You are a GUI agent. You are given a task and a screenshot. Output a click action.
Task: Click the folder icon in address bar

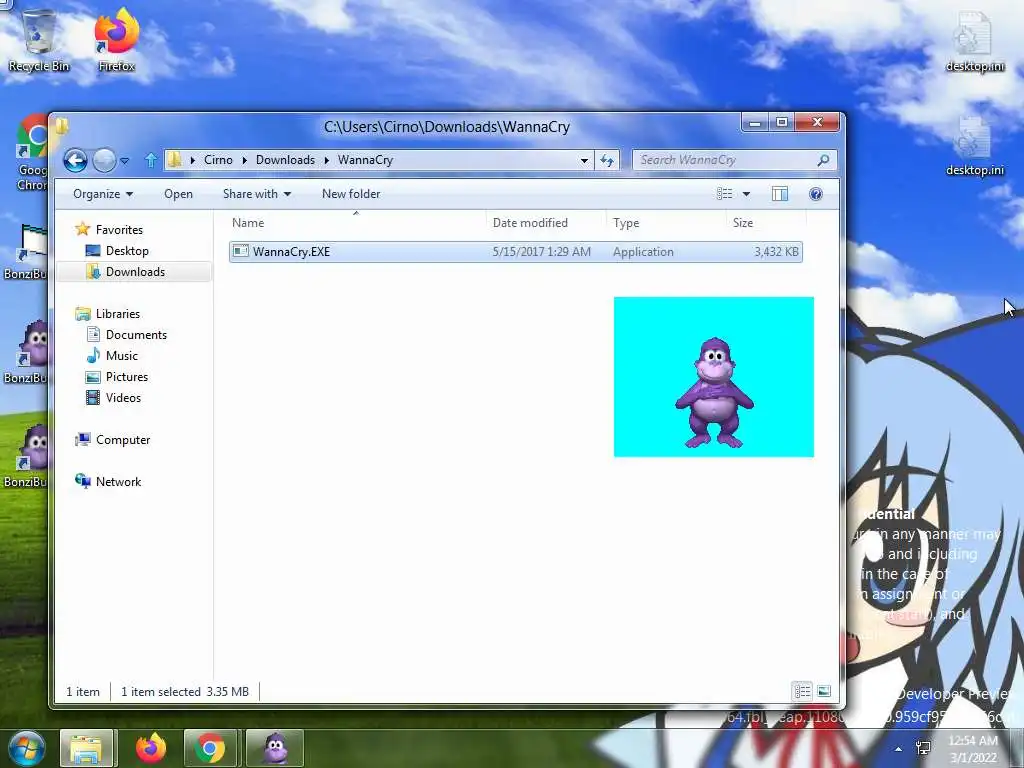174,160
